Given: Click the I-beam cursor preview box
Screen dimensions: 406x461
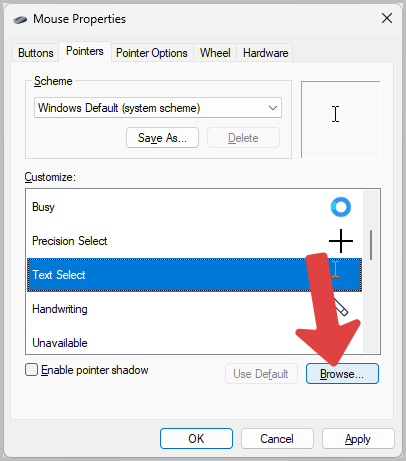Looking at the screenshot, I should [340, 119].
